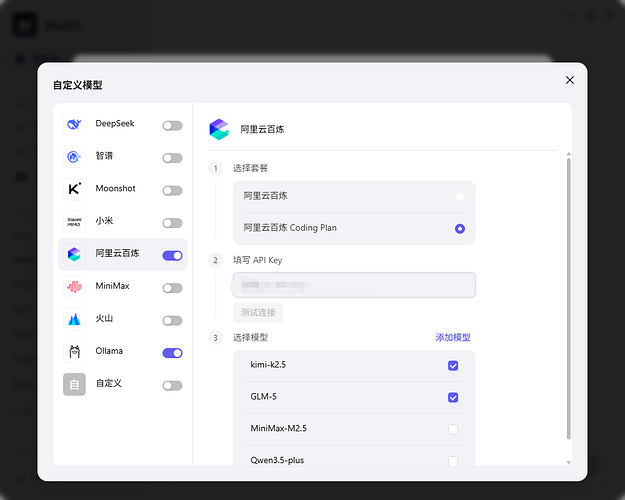
Task: Select the 阿里云百炼 Coding Plan radio
Action: point(460,229)
